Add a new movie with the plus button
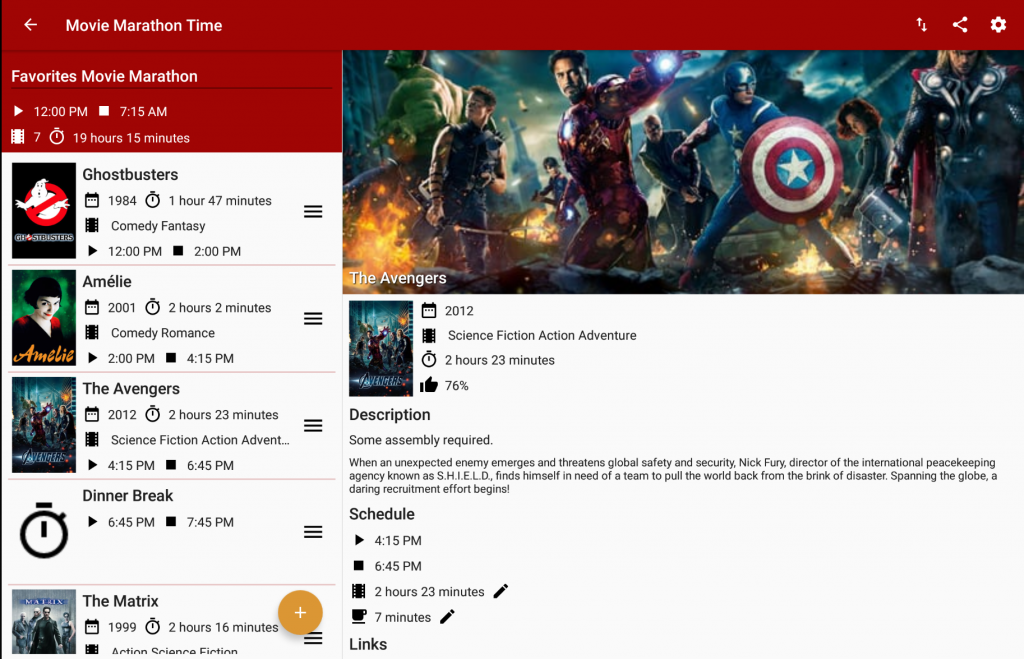The width and height of the screenshot is (1024, 659). point(300,611)
